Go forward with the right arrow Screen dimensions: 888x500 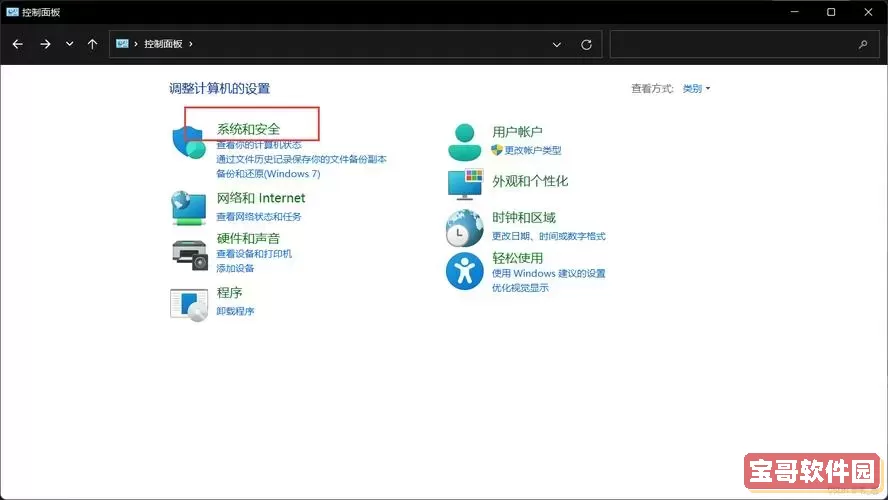click(x=45, y=44)
